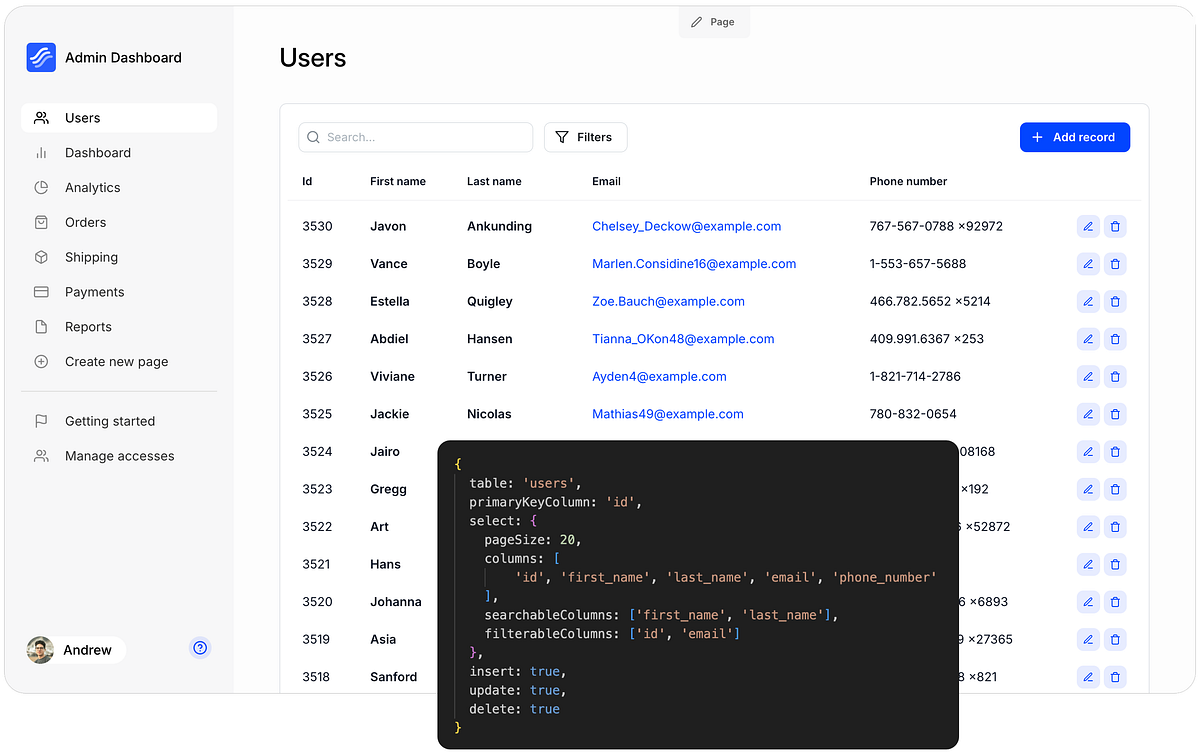Open the Shipping section icon
This screenshot has width=1200, height=756.
click(41, 257)
